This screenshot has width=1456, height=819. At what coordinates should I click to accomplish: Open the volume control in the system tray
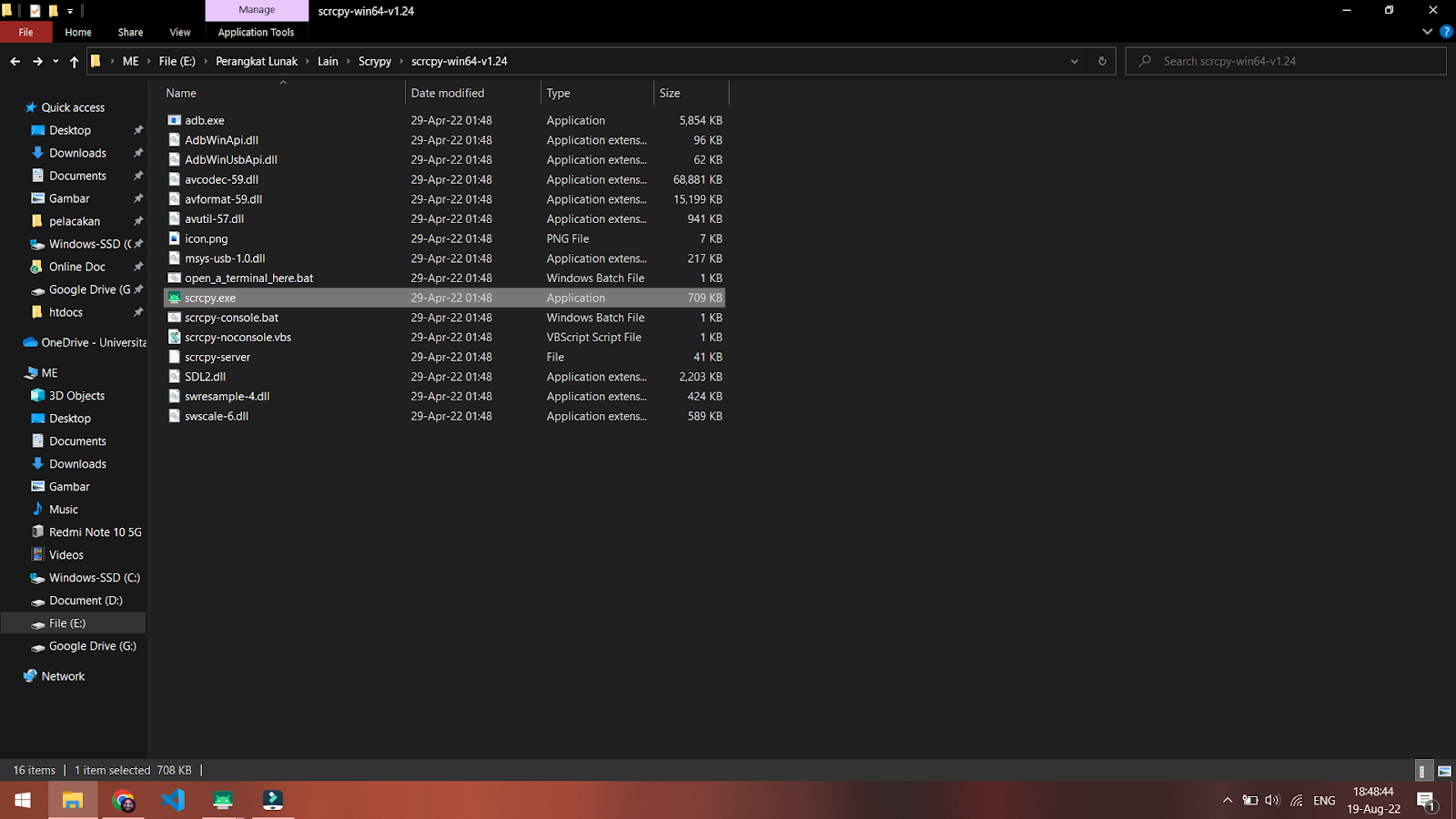(x=1272, y=801)
